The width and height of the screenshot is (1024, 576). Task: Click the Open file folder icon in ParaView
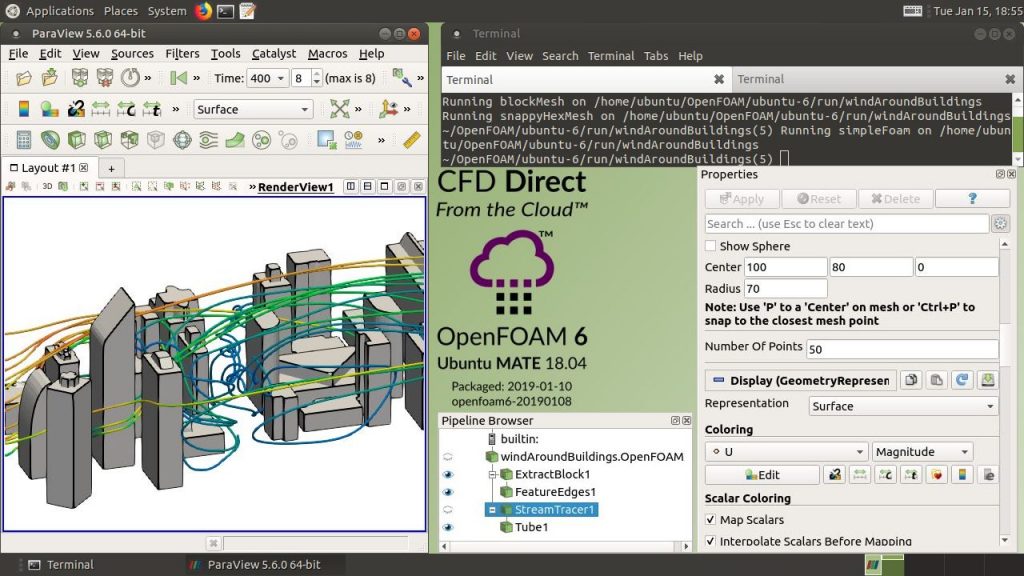click(24, 78)
